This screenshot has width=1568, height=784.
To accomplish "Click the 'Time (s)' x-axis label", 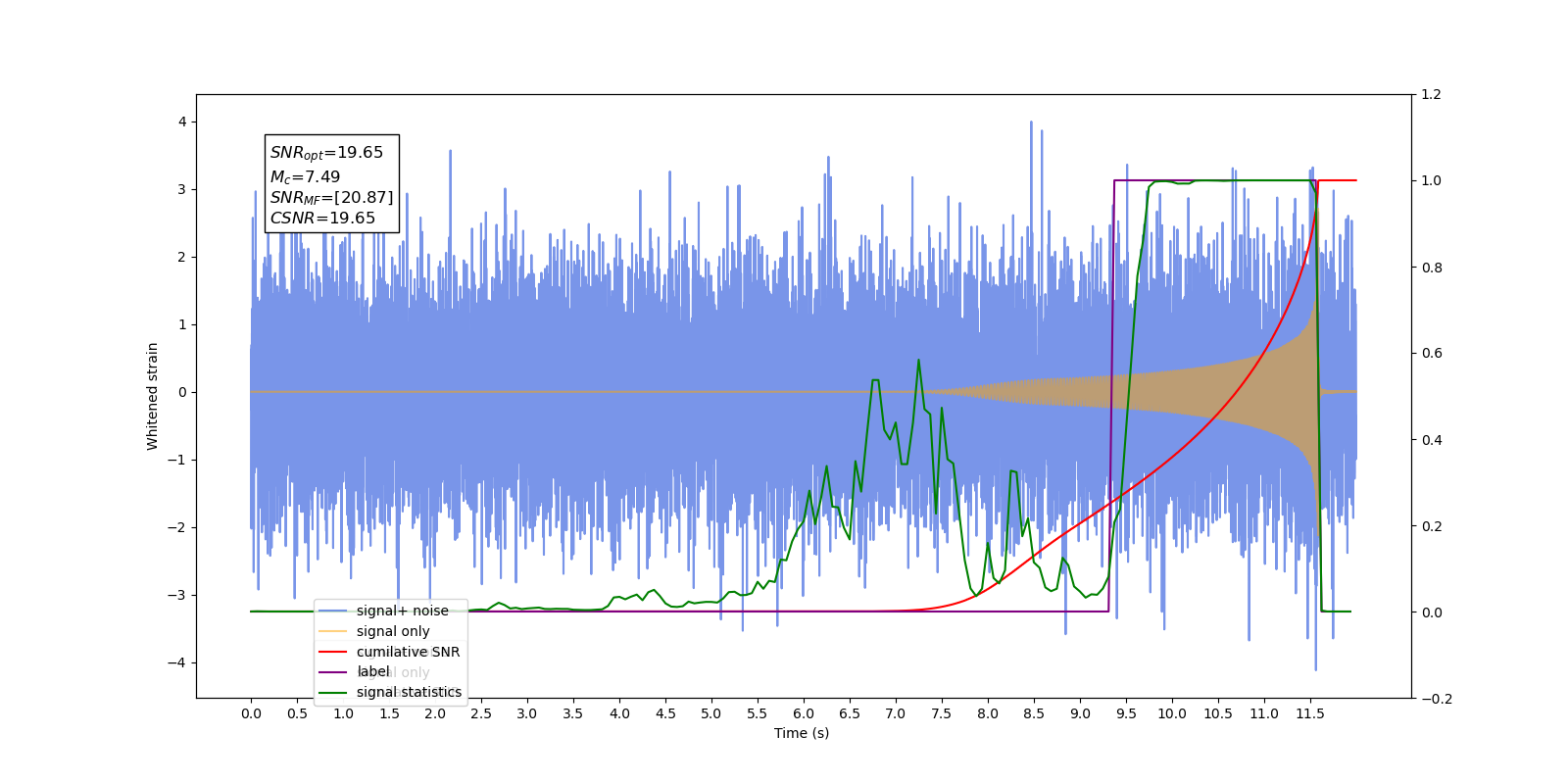I will coord(802,733).
